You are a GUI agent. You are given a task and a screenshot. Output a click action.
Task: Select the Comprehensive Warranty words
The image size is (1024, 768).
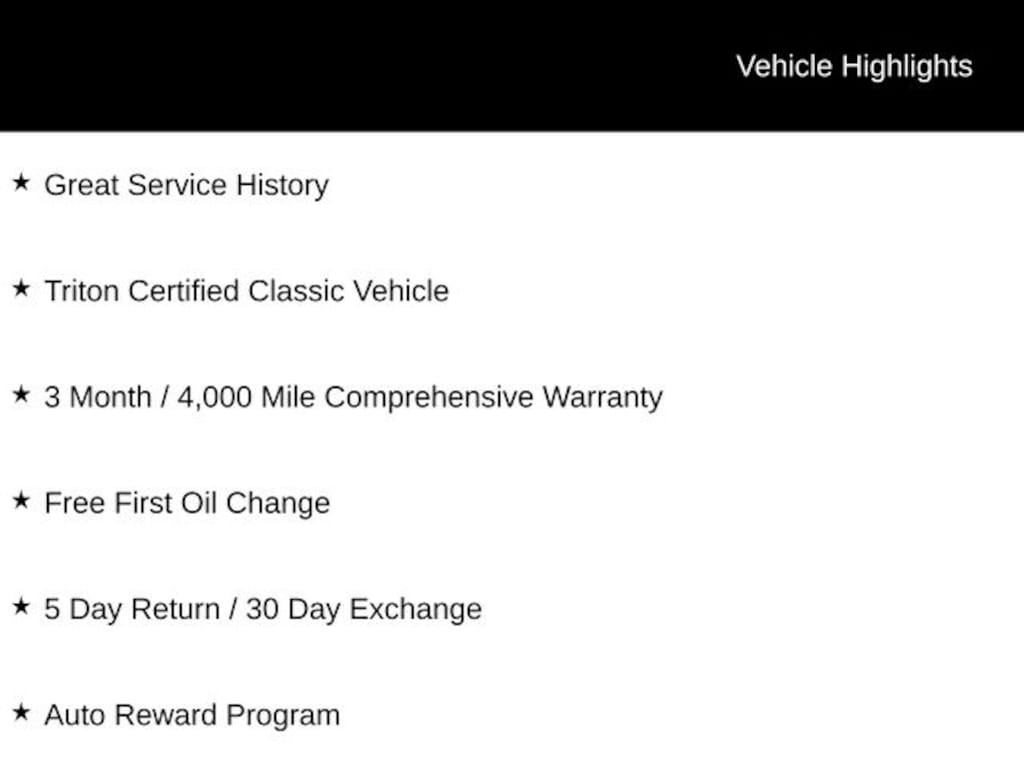[493, 397]
